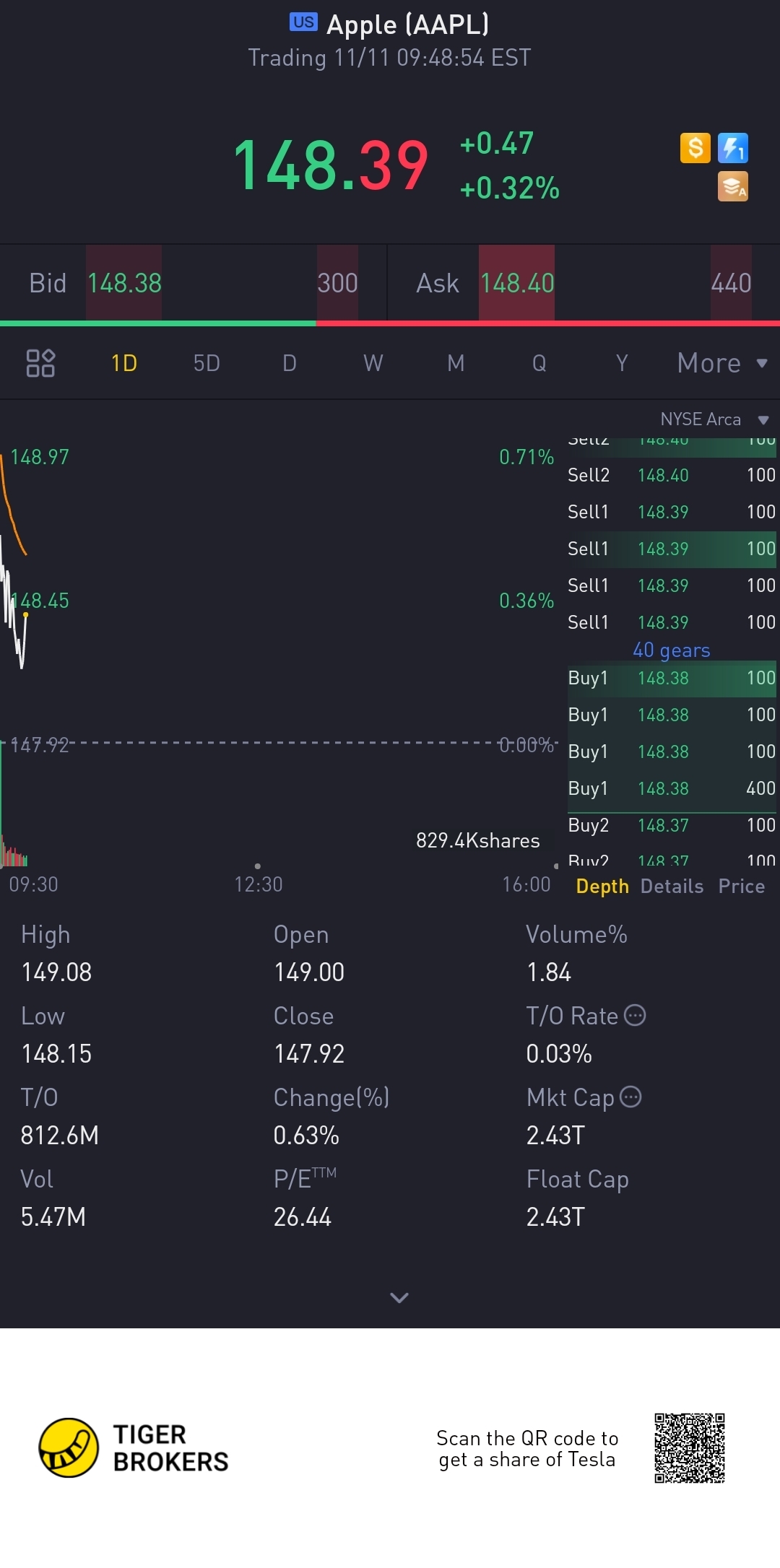Screen dimensions: 780x1568
Task: Tap Scan the QR code text
Action: coord(527,1449)
